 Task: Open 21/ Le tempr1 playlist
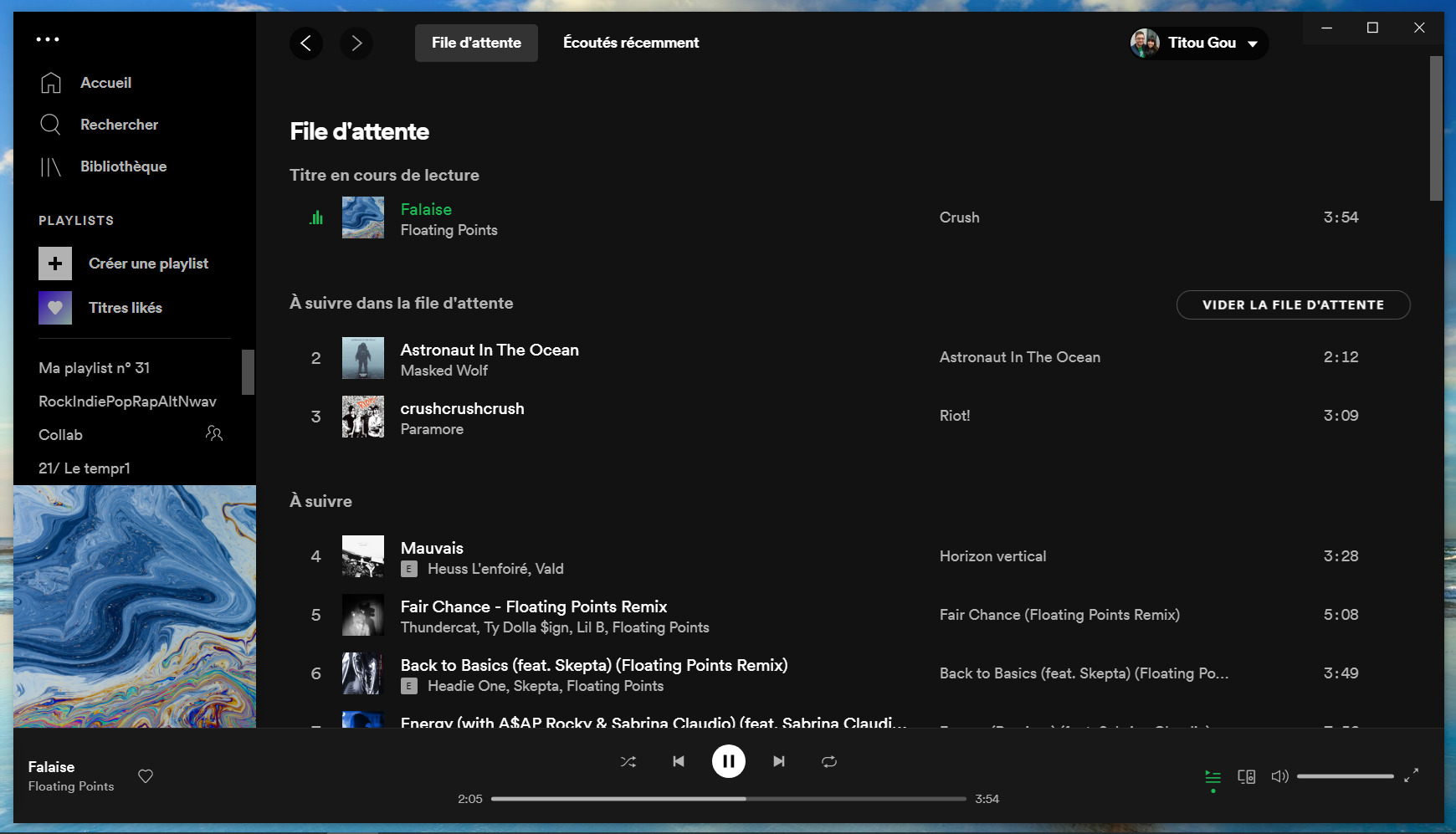(85, 468)
